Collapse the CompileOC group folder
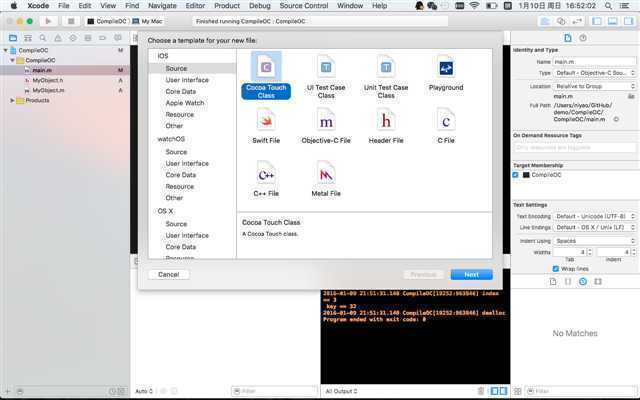This screenshot has height=400, width=640. coord(12,60)
